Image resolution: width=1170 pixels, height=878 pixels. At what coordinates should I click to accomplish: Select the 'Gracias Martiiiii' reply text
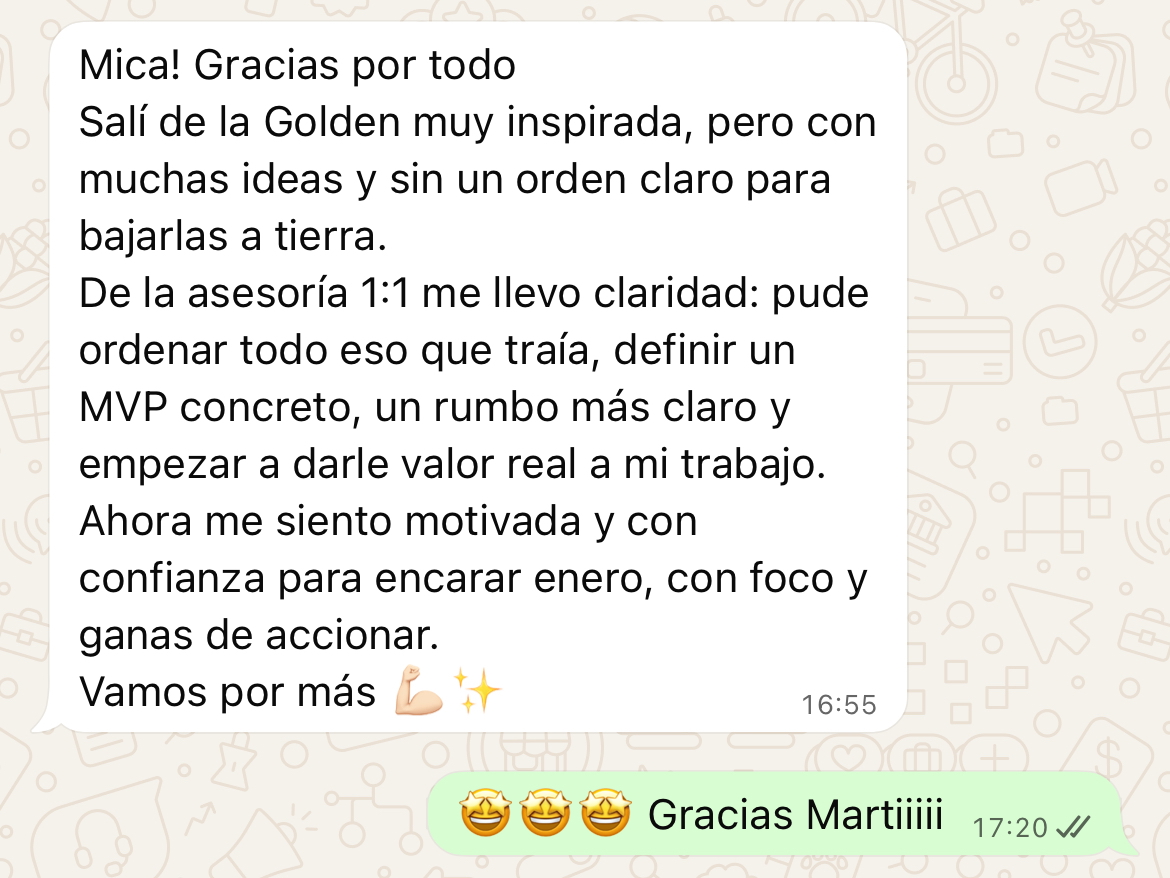[x=795, y=814]
